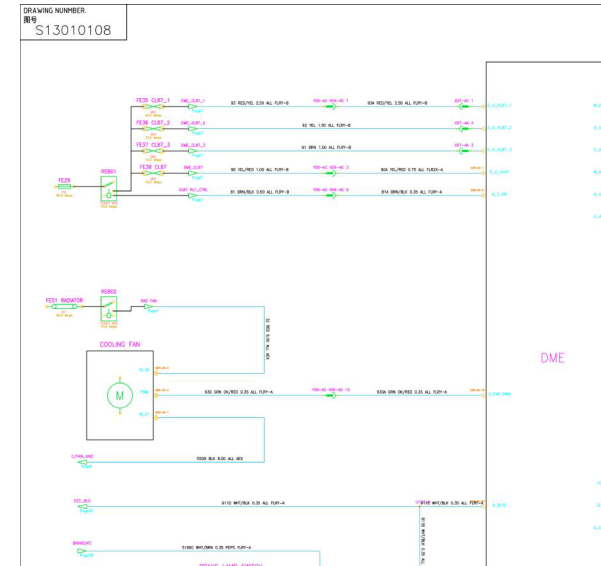601x566 pixels.
Task: Click the ESC_BUS signal label
Action: [x=82, y=501]
